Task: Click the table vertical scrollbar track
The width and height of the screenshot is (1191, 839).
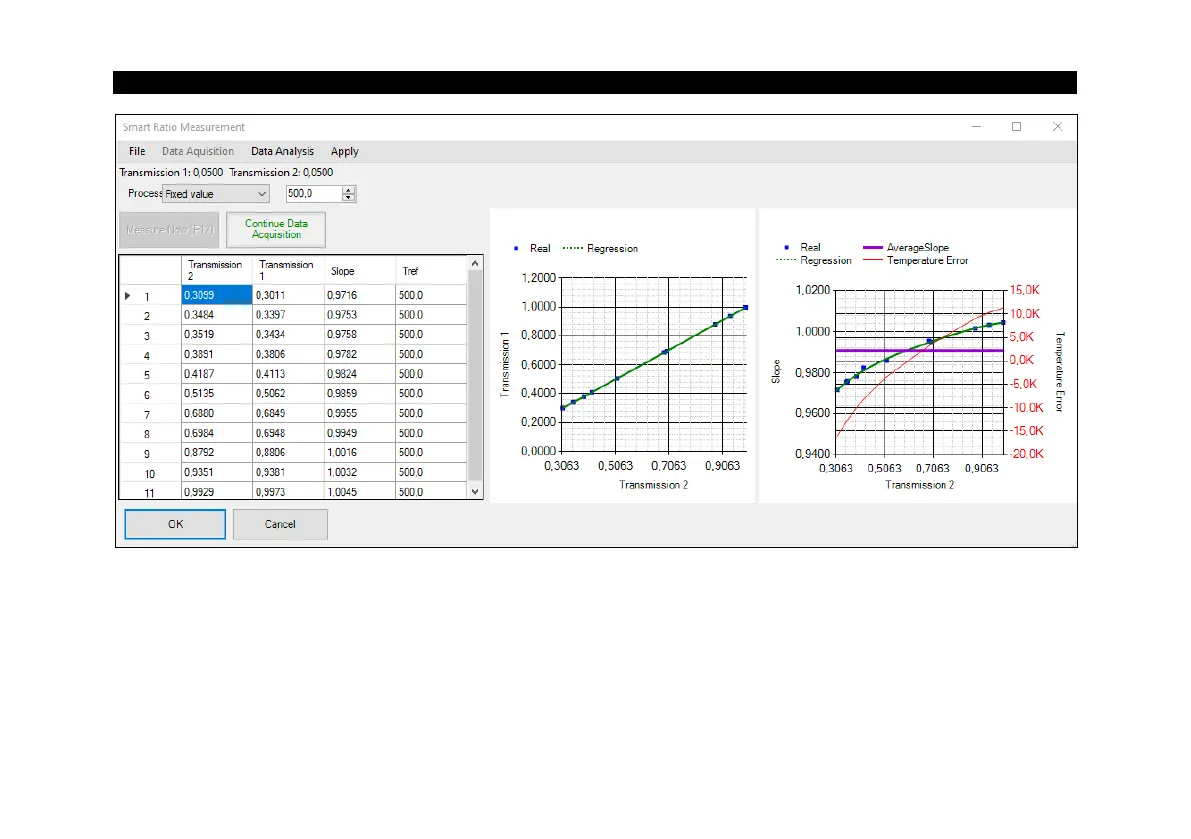Action: [x=475, y=377]
